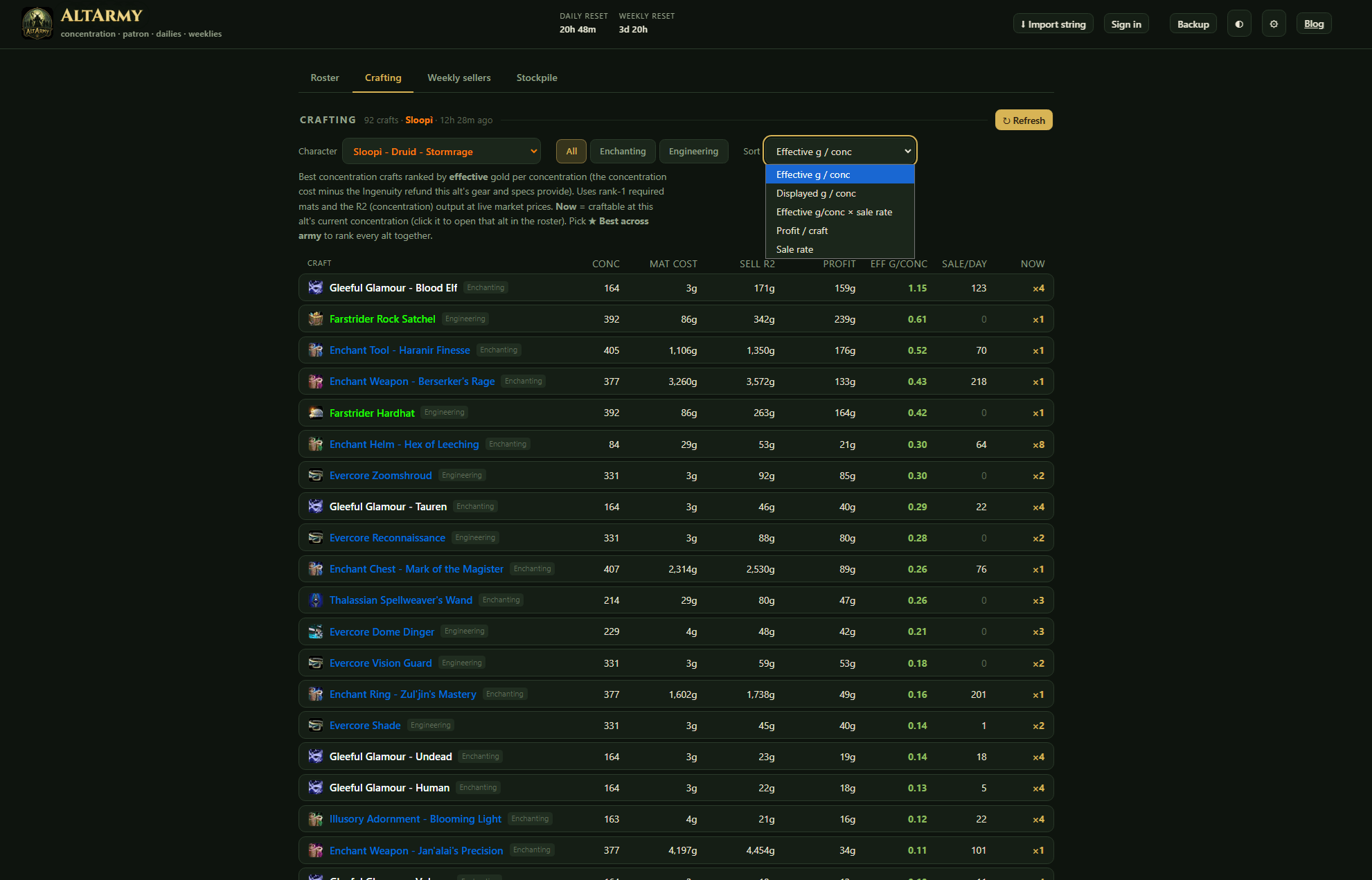Click the Illusory Adornment - Blooming Light icon
The width and height of the screenshot is (1372, 880).
(x=316, y=819)
